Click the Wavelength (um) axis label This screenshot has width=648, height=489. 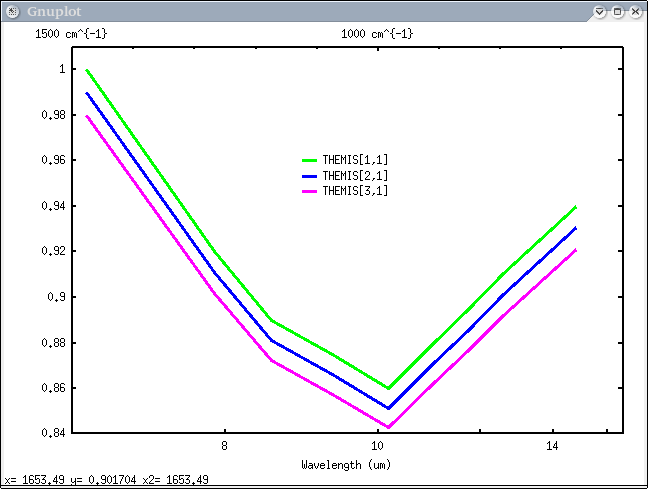pos(346,465)
